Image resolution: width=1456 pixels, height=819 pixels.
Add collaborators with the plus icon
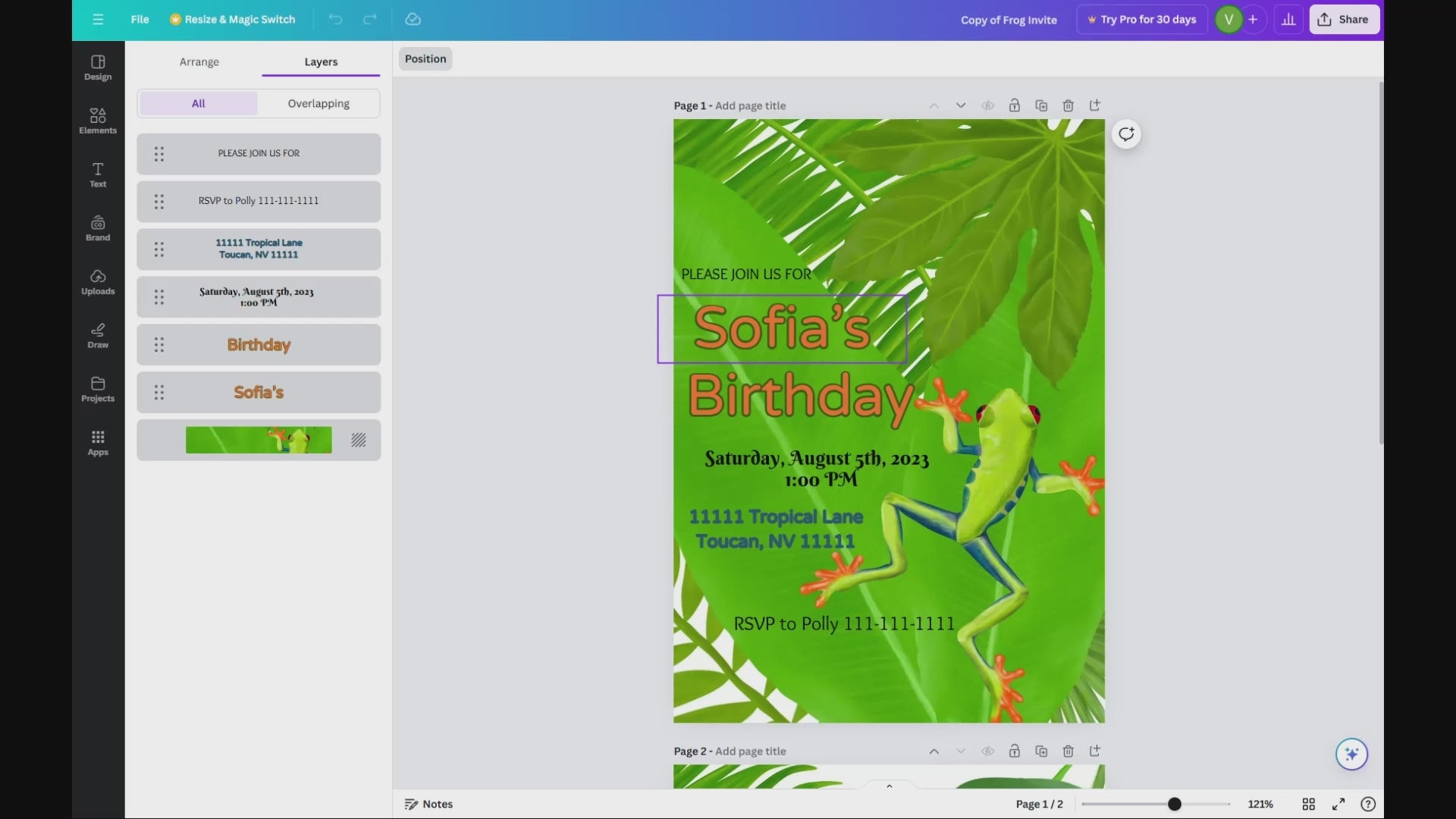point(1253,20)
